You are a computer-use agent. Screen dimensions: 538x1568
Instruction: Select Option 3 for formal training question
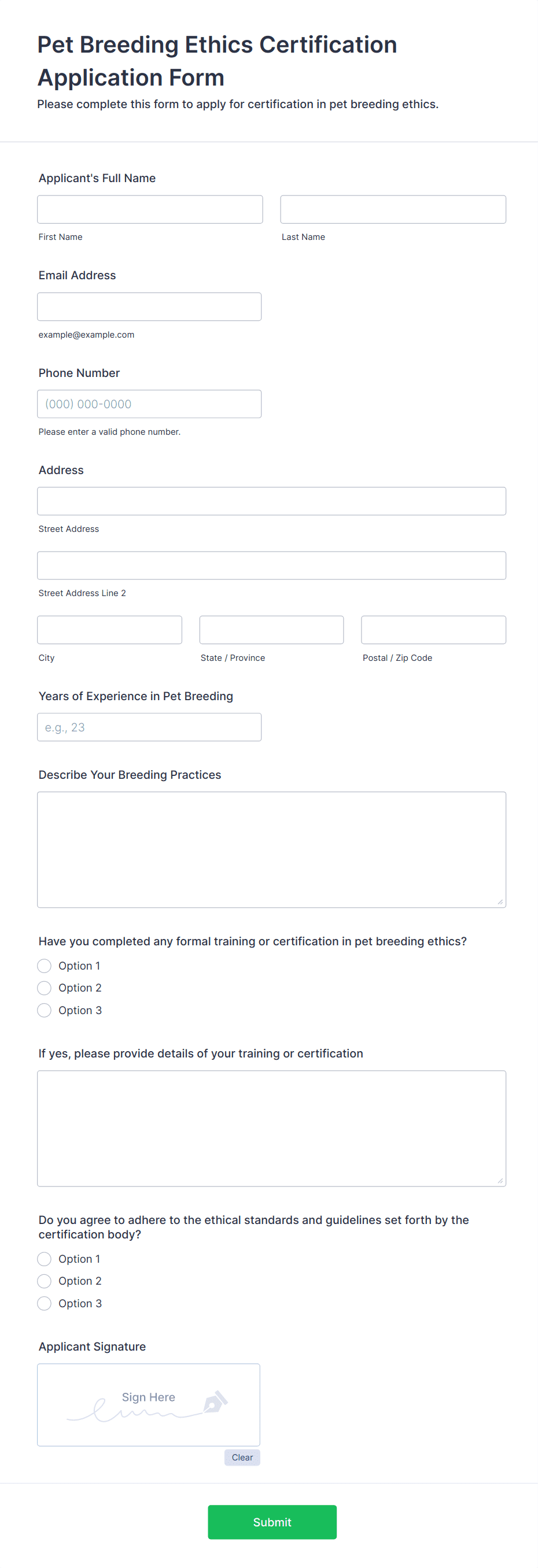click(45, 1011)
